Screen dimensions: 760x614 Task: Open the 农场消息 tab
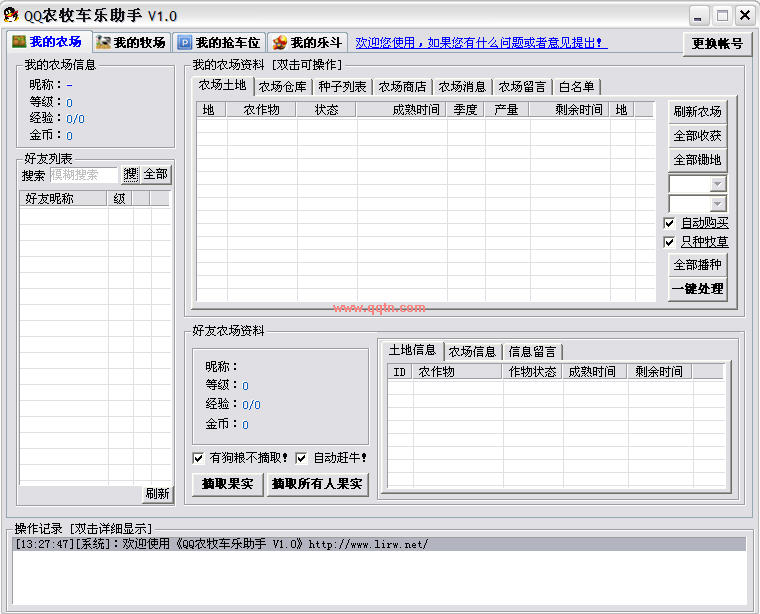(x=462, y=87)
